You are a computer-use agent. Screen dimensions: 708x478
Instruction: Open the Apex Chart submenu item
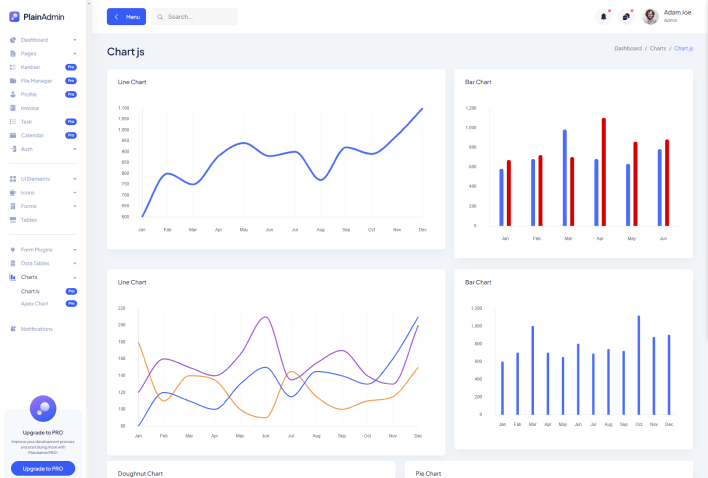click(35, 303)
